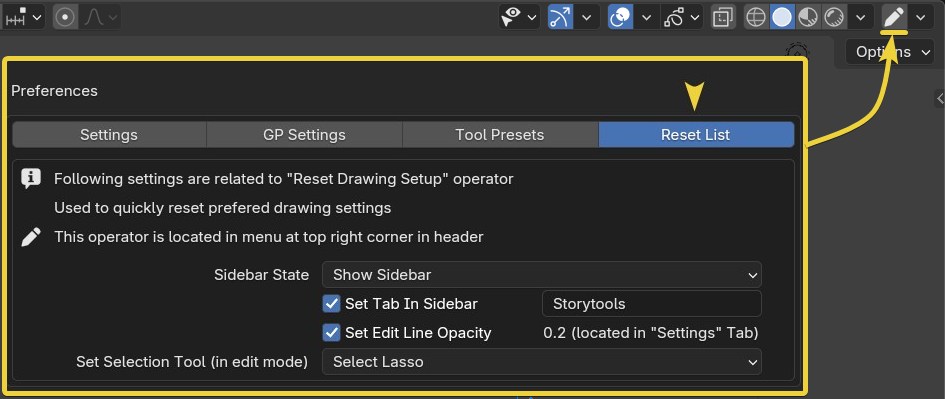
Task: Click the selectability and visibility eye icon
Action: pyautogui.click(x=511, y=17)
